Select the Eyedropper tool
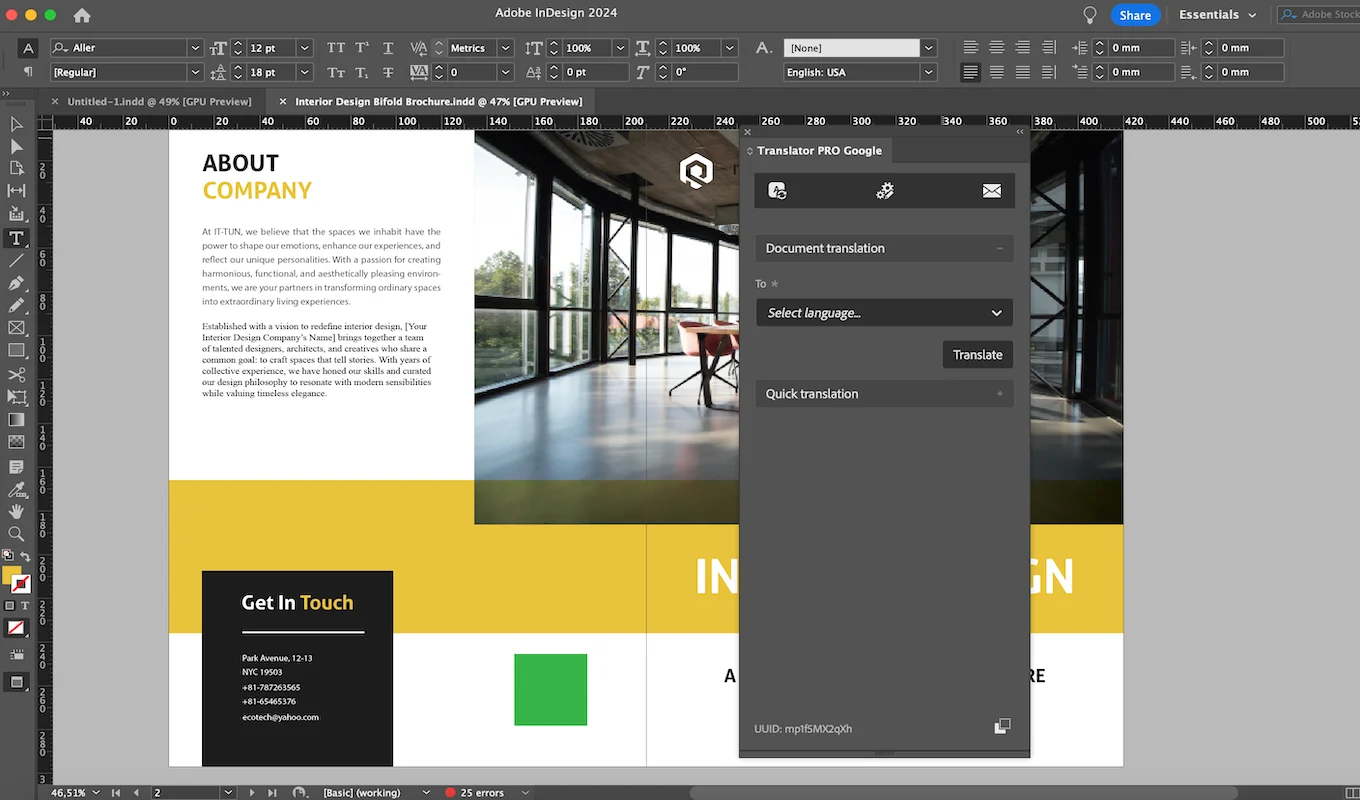The width and height of the screenshot is (1360, 800). (x=16, y=490)
